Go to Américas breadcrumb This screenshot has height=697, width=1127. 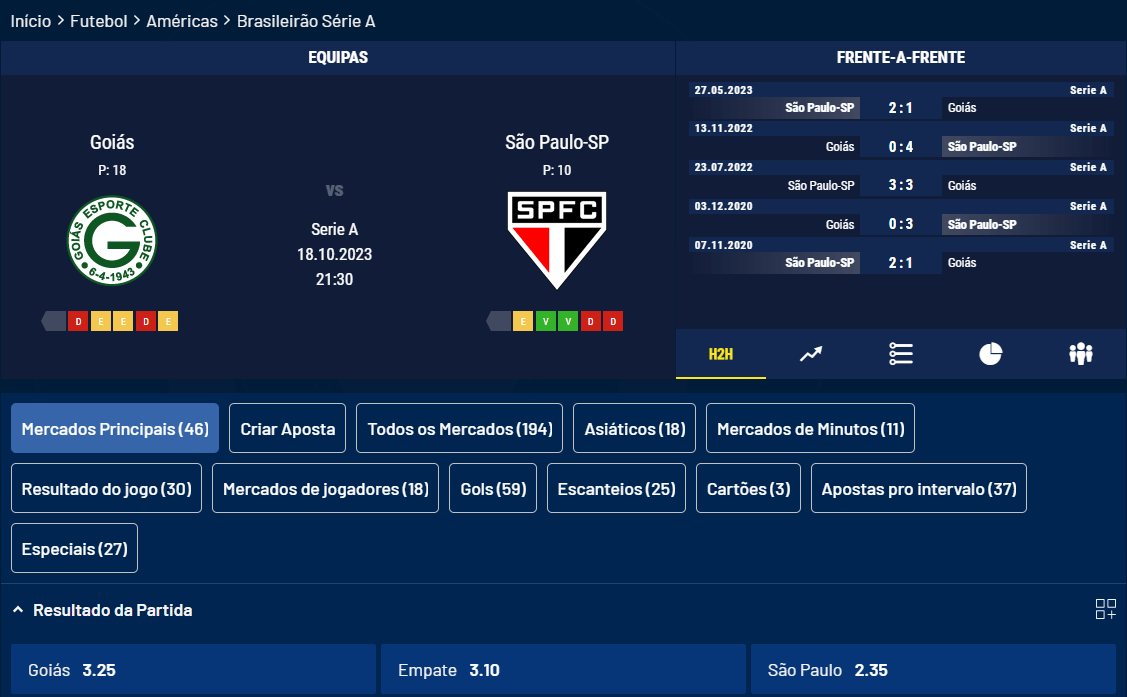[182, 21]
